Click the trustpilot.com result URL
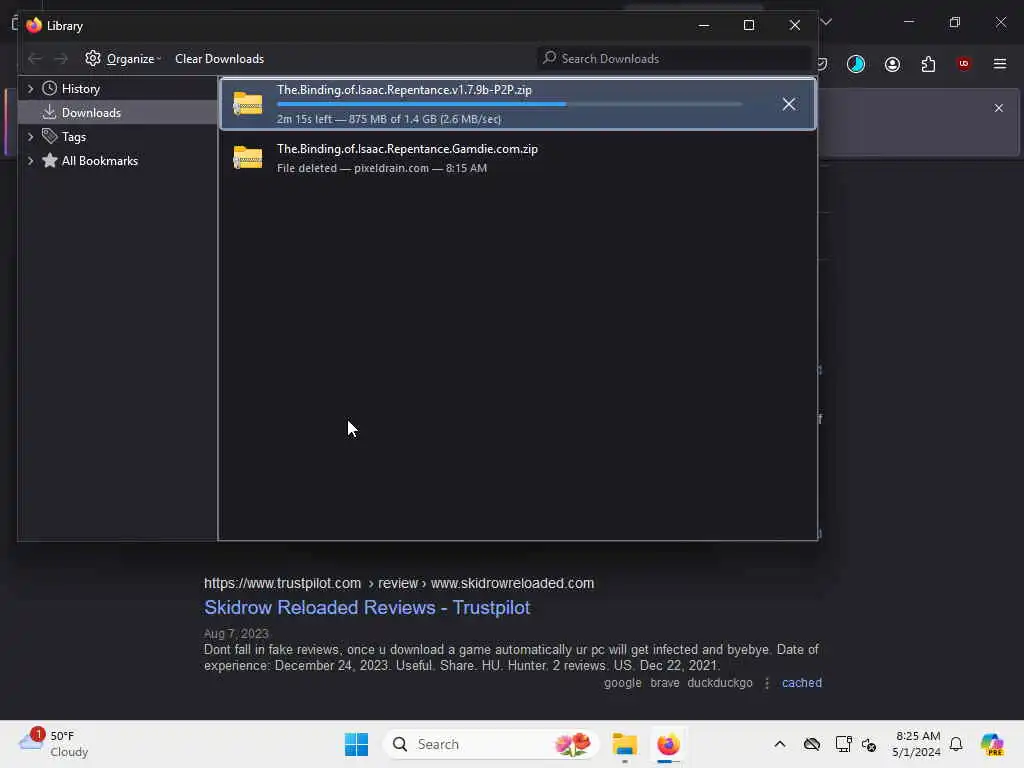The image size is (1024, 768). click(x=399, y=583)
